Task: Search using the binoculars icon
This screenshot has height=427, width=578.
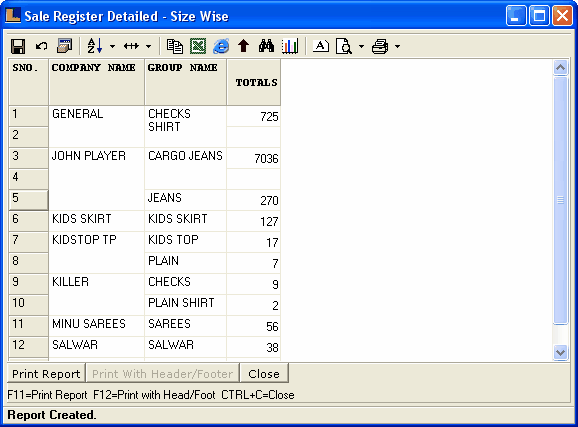Action: [x=266, y=46]
